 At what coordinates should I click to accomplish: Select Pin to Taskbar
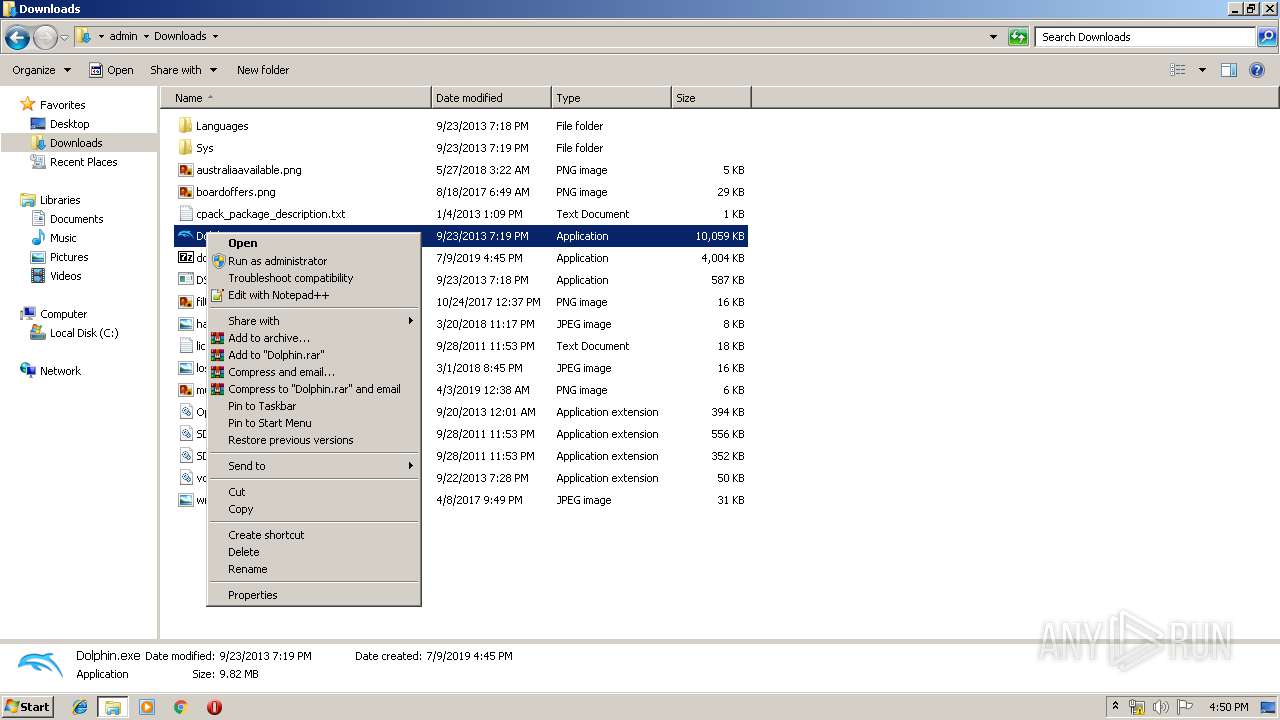[313, 406]
